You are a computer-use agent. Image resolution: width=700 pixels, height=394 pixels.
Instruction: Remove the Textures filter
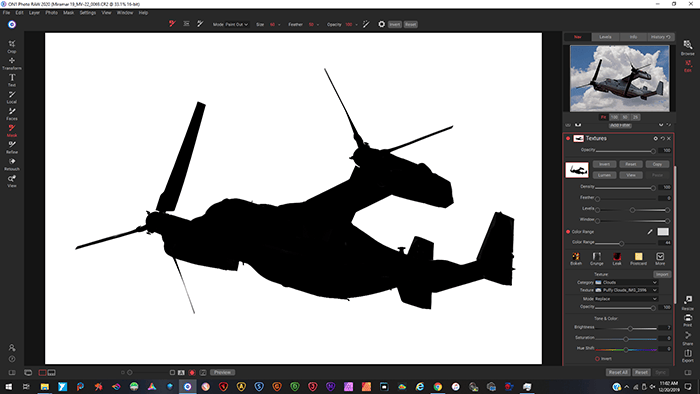point(669,138)
